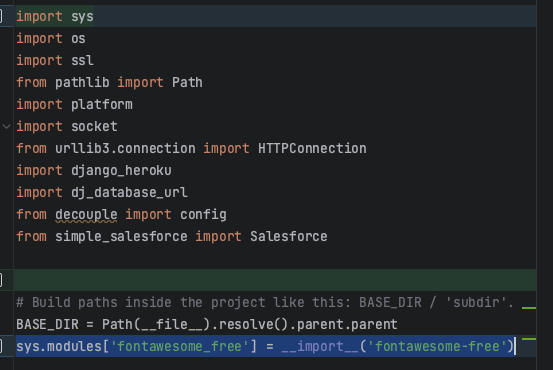This screenshot has height=370, width=553.
Task: Click the gutter marker beside the empty green line
Action: coord(1,280)
